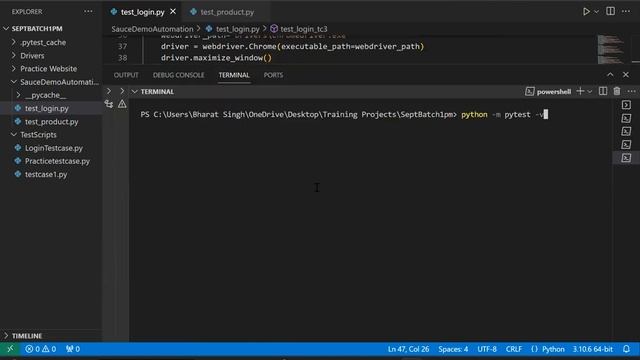Click SauceDemoAutomation breadcrumb
This screenshot has height=360, width=640.
pyautogui.click(x=152, y=29)
